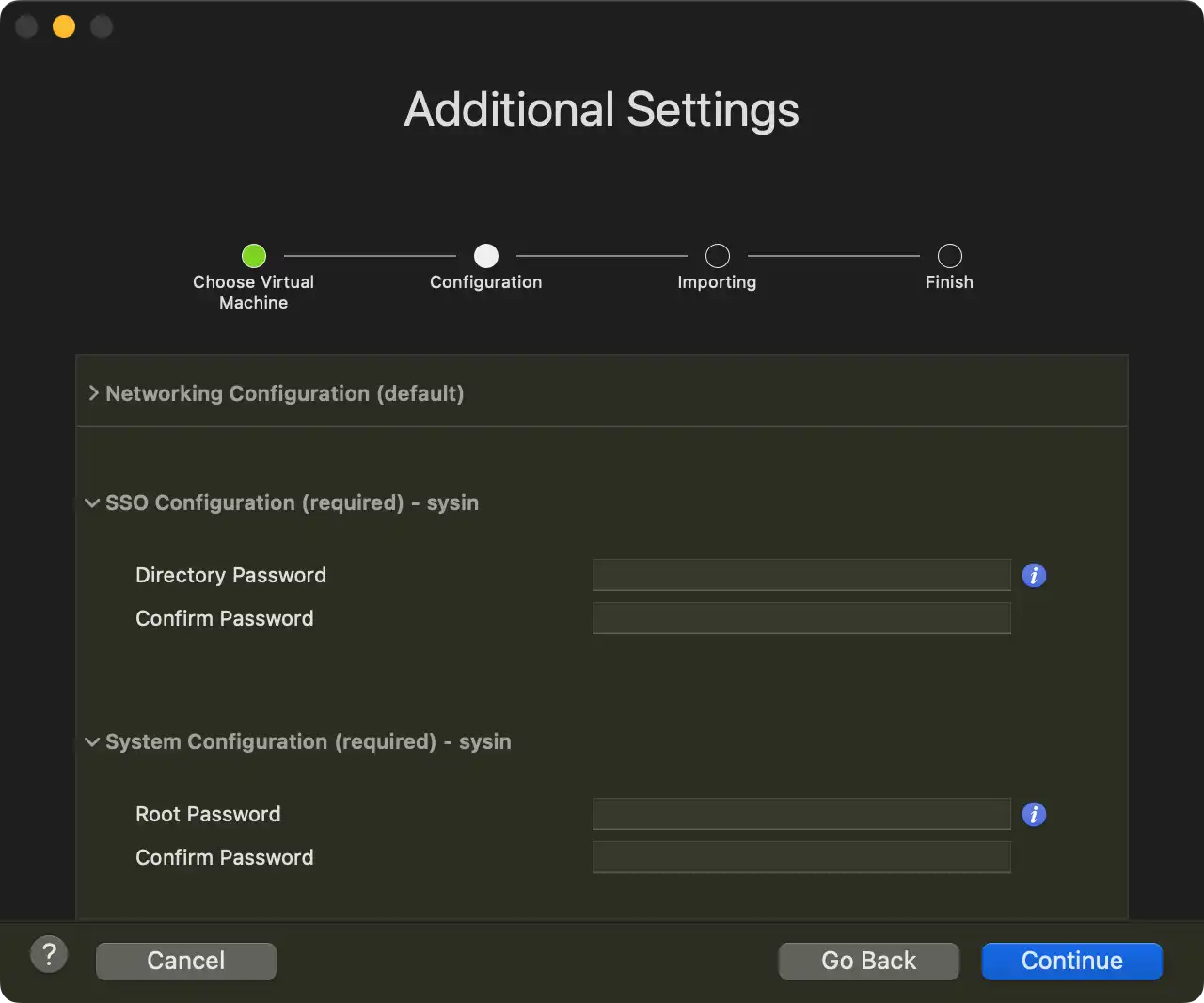Viewport: 1204px width, 1003px height.
Task: Click the yellow minimize window button
Action: [x=64, y=26]
